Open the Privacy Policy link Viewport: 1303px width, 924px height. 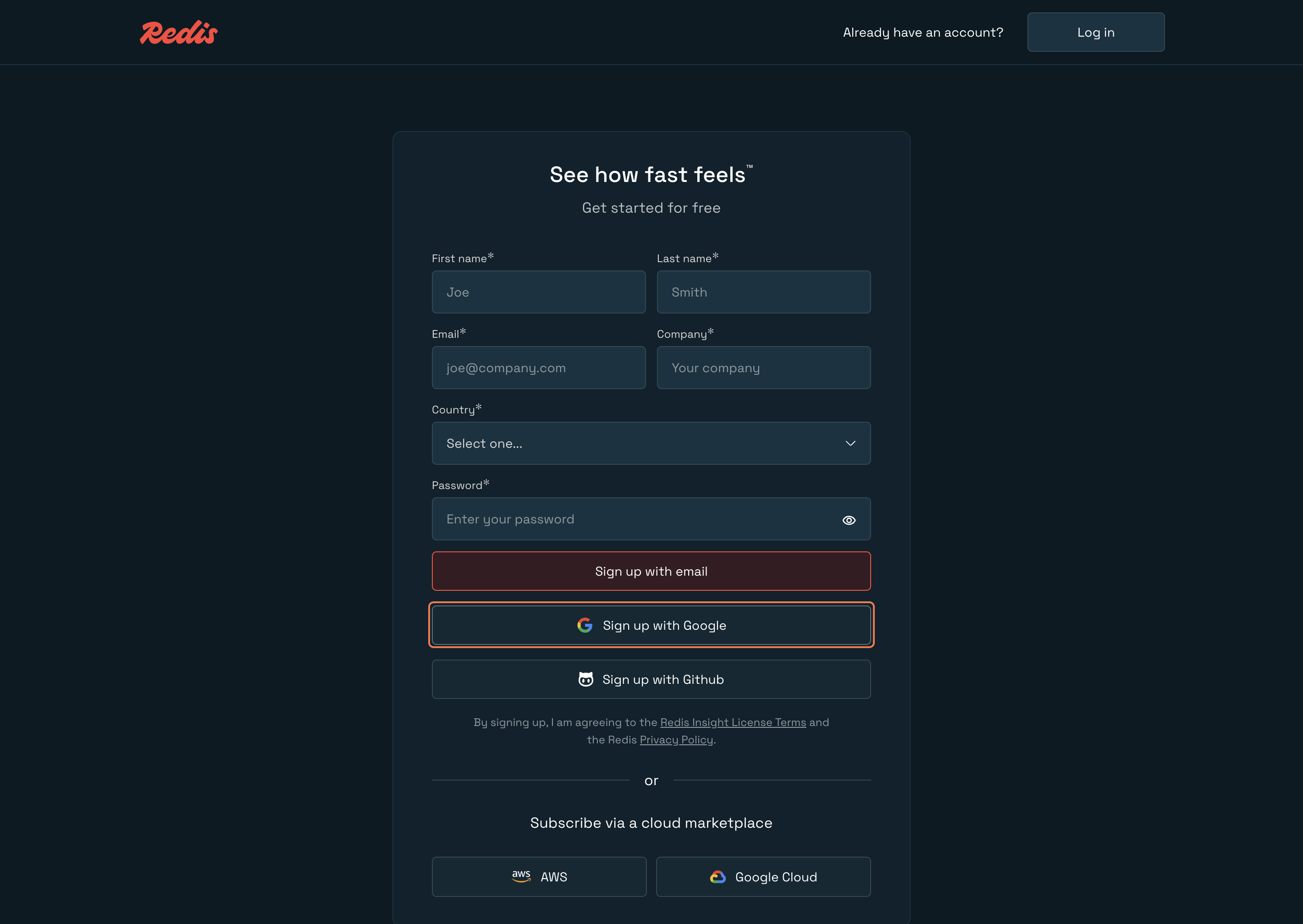click(676, 740)
